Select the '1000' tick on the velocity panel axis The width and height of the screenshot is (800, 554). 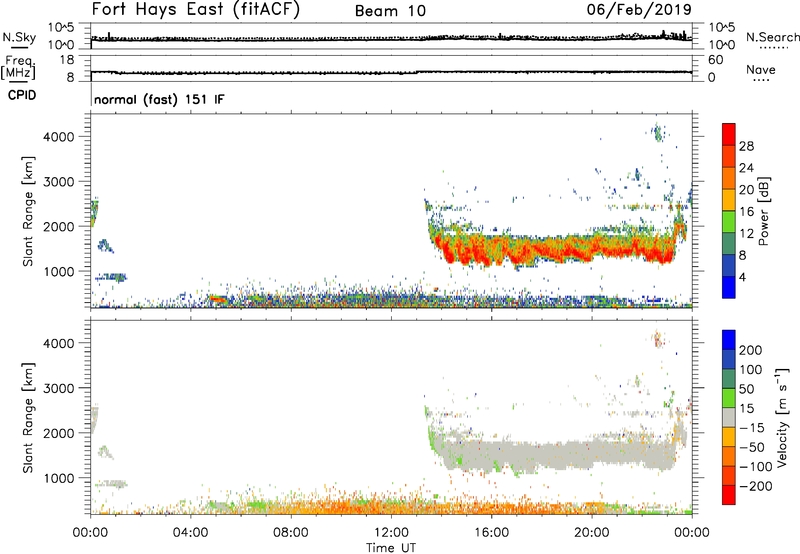coord(59,478)
